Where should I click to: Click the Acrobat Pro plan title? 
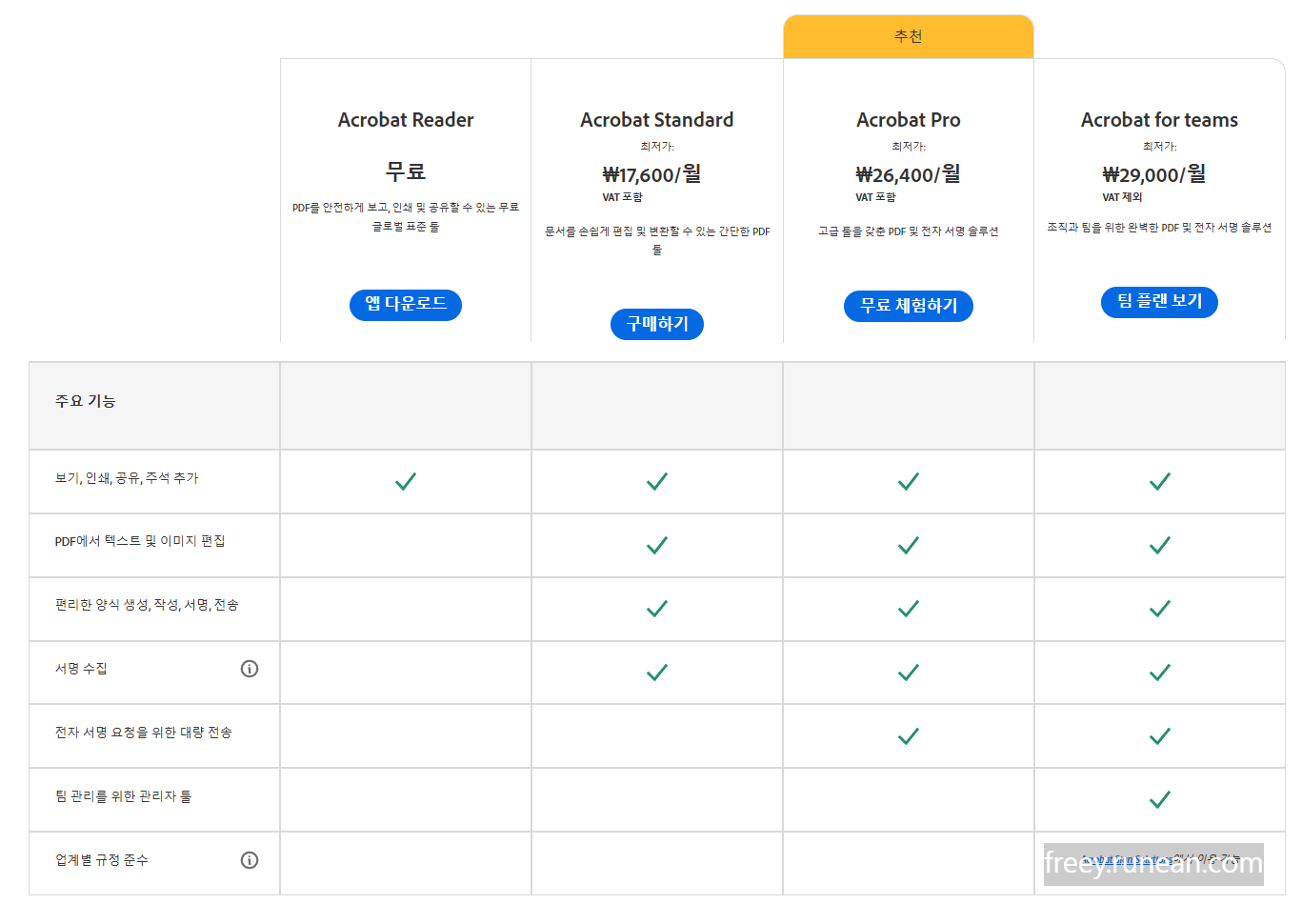click(909, 120)
